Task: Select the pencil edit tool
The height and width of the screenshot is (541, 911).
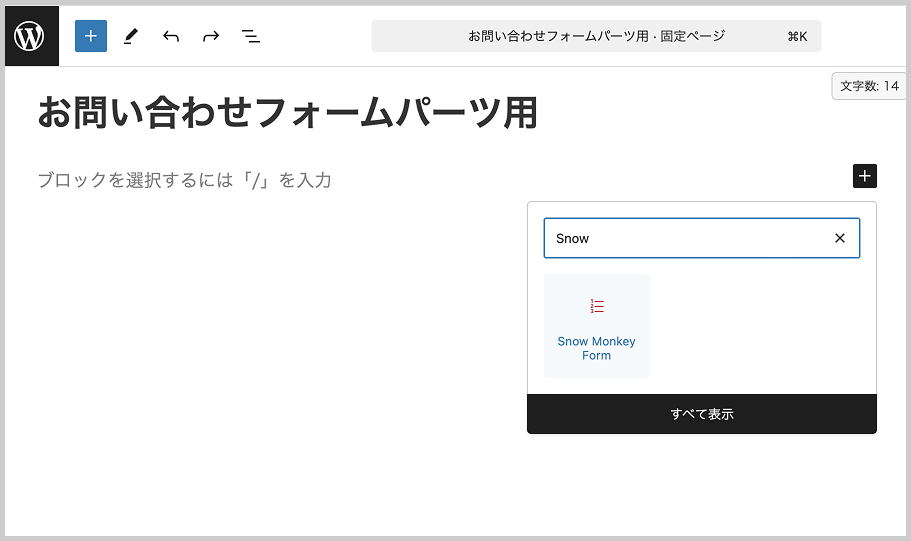Action: 131,36
